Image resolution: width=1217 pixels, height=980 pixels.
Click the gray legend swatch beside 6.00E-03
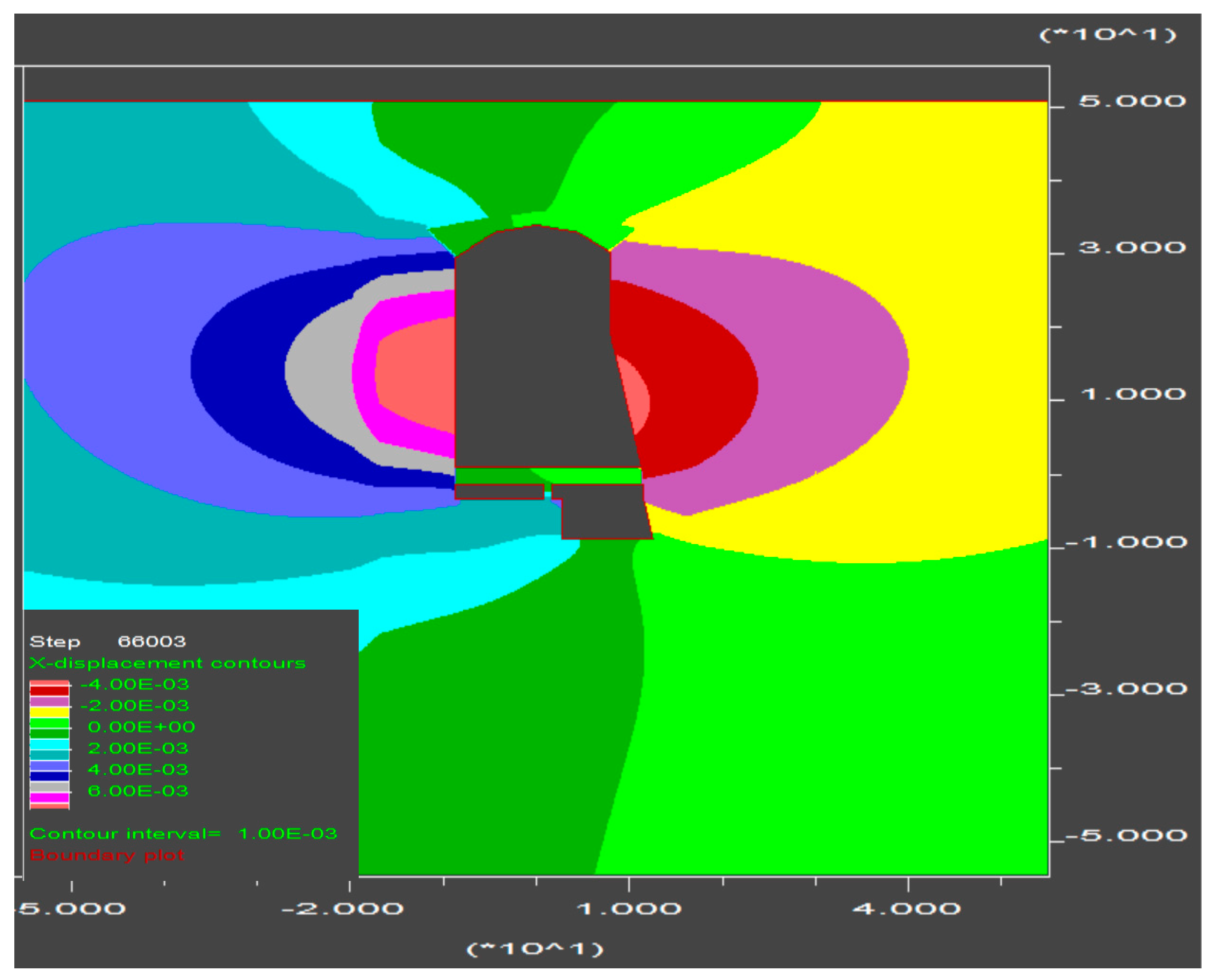(49, 787)
